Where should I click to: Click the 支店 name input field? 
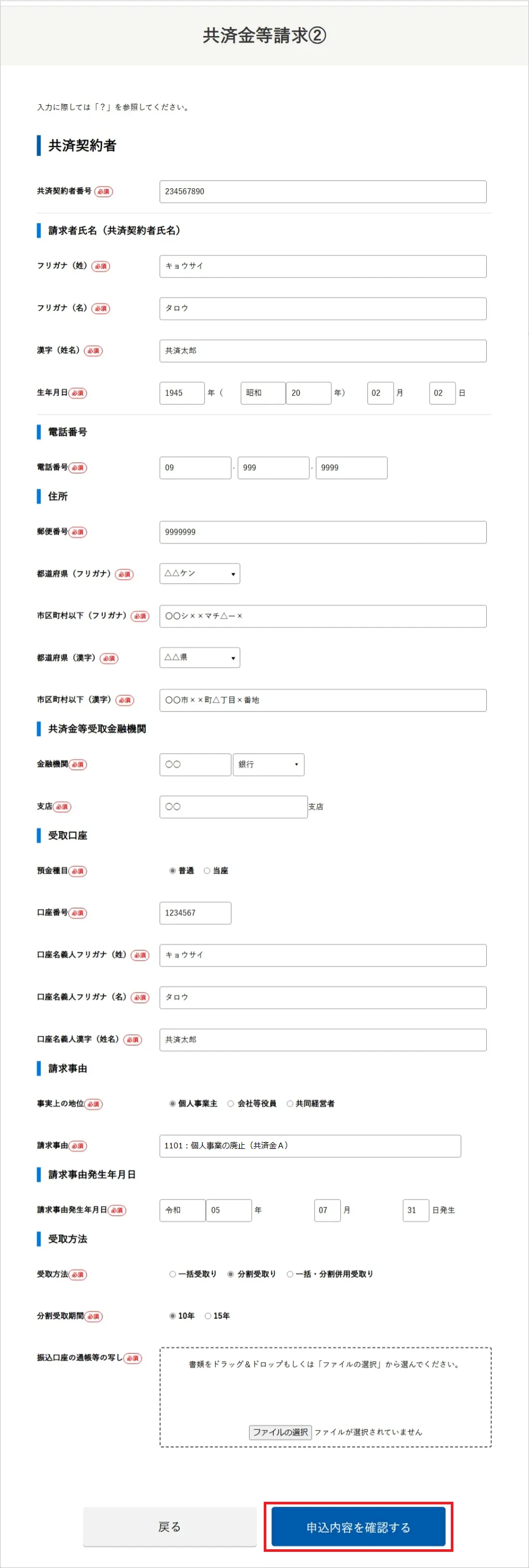point(233,806)
